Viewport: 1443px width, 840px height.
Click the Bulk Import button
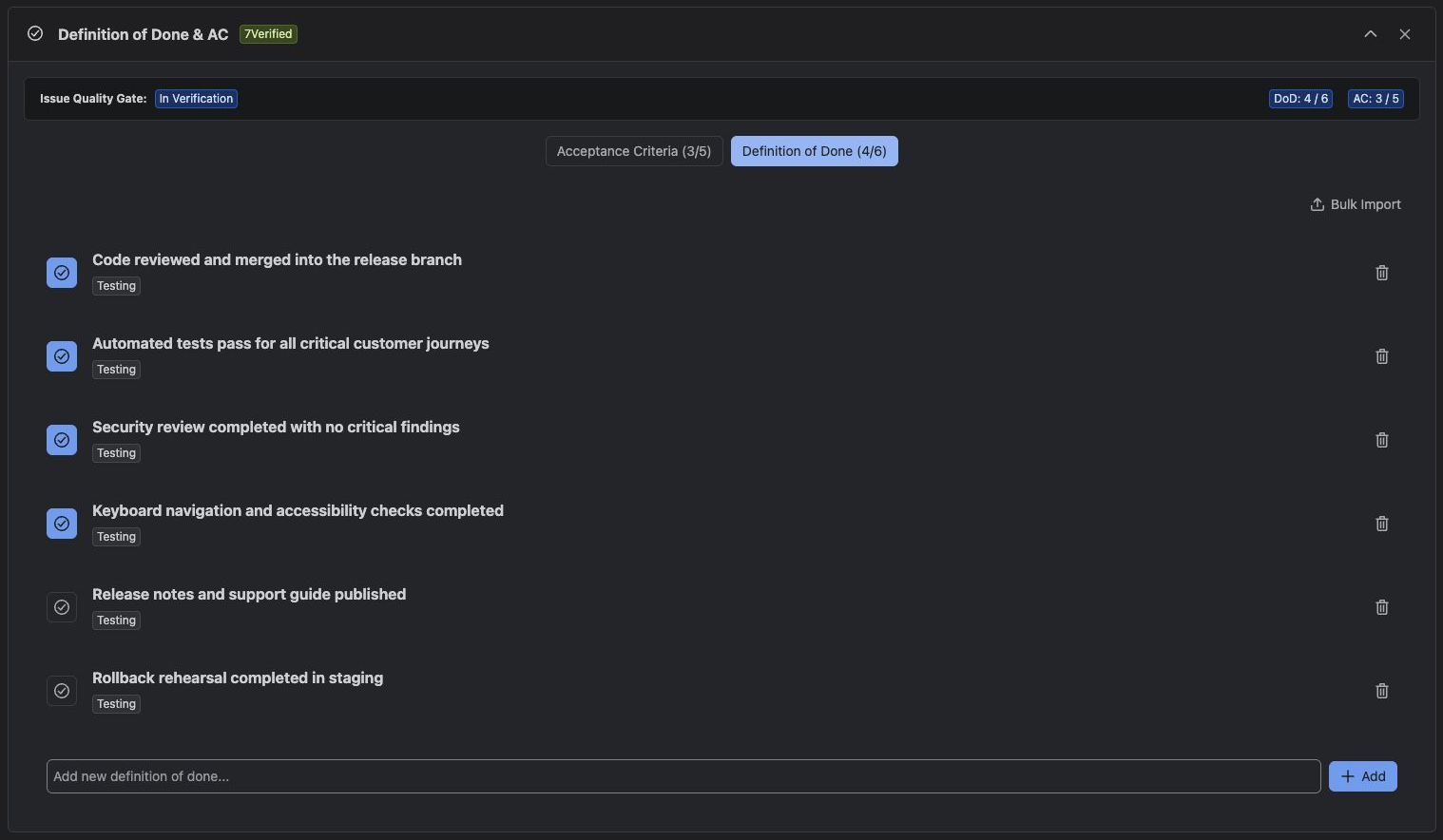[1356, 204]
